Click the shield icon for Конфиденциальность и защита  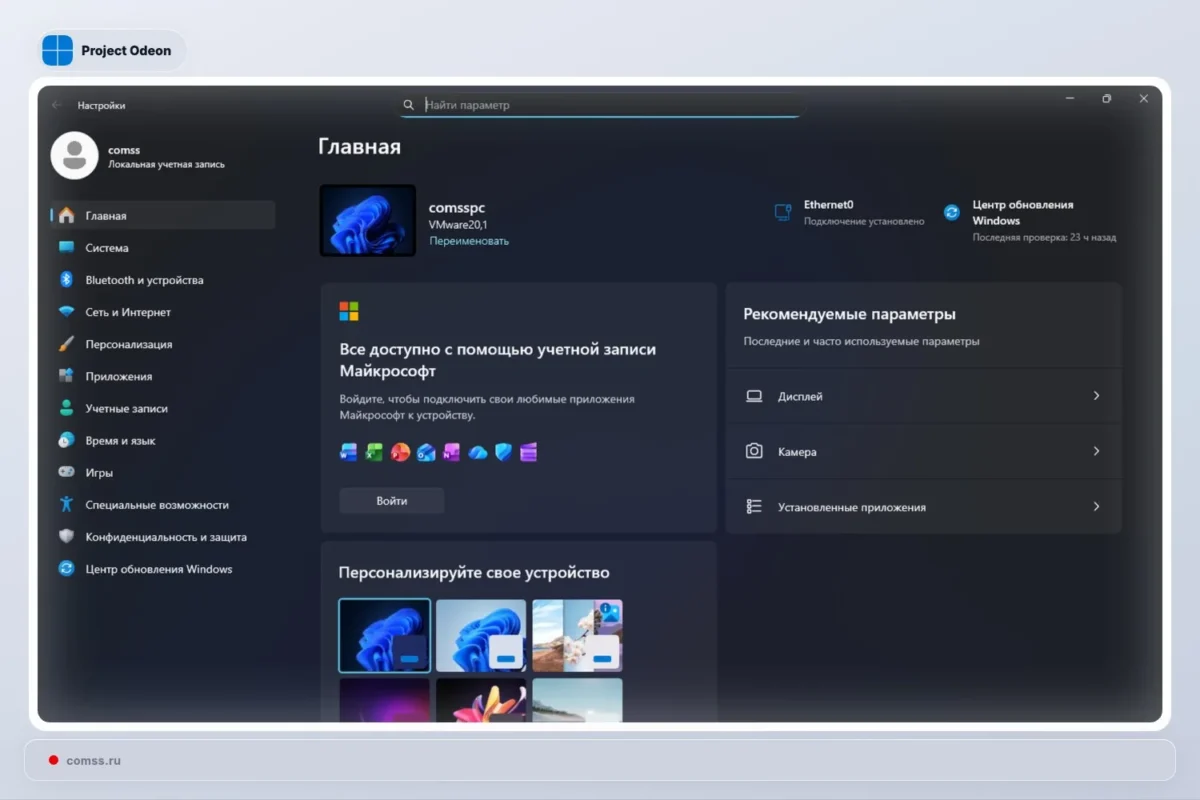click(x=66, y=537)
